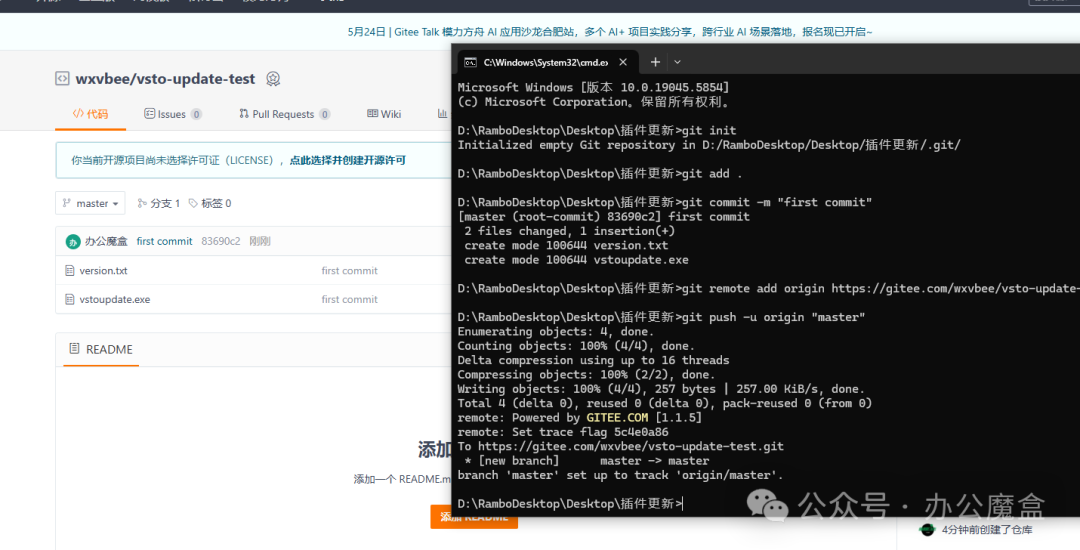Click the branch fork icon beside 分支
This screenshot has height=550, width=1080.
coord(142,203)
